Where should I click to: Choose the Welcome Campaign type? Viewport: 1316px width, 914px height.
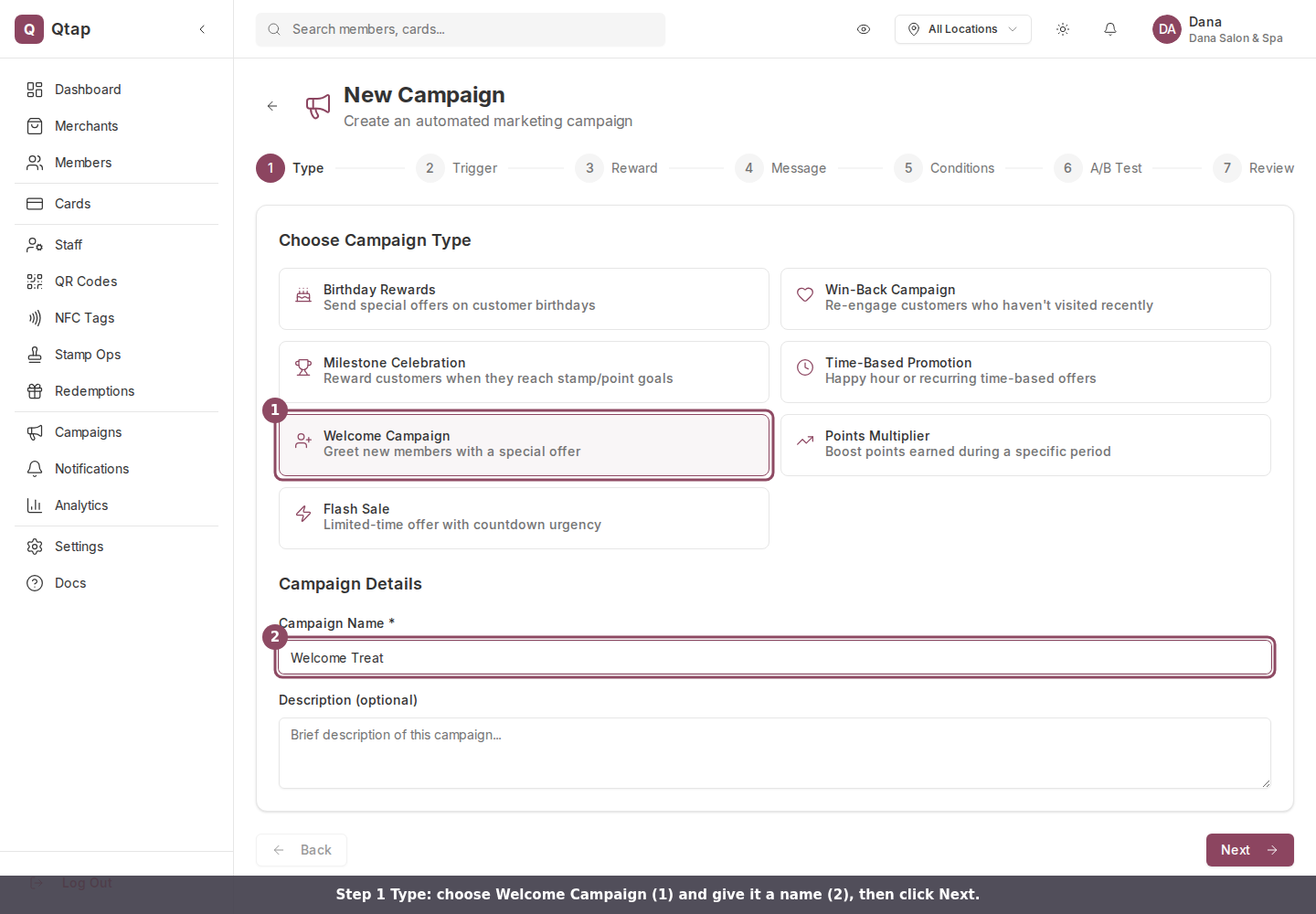(x=524, y=445)
